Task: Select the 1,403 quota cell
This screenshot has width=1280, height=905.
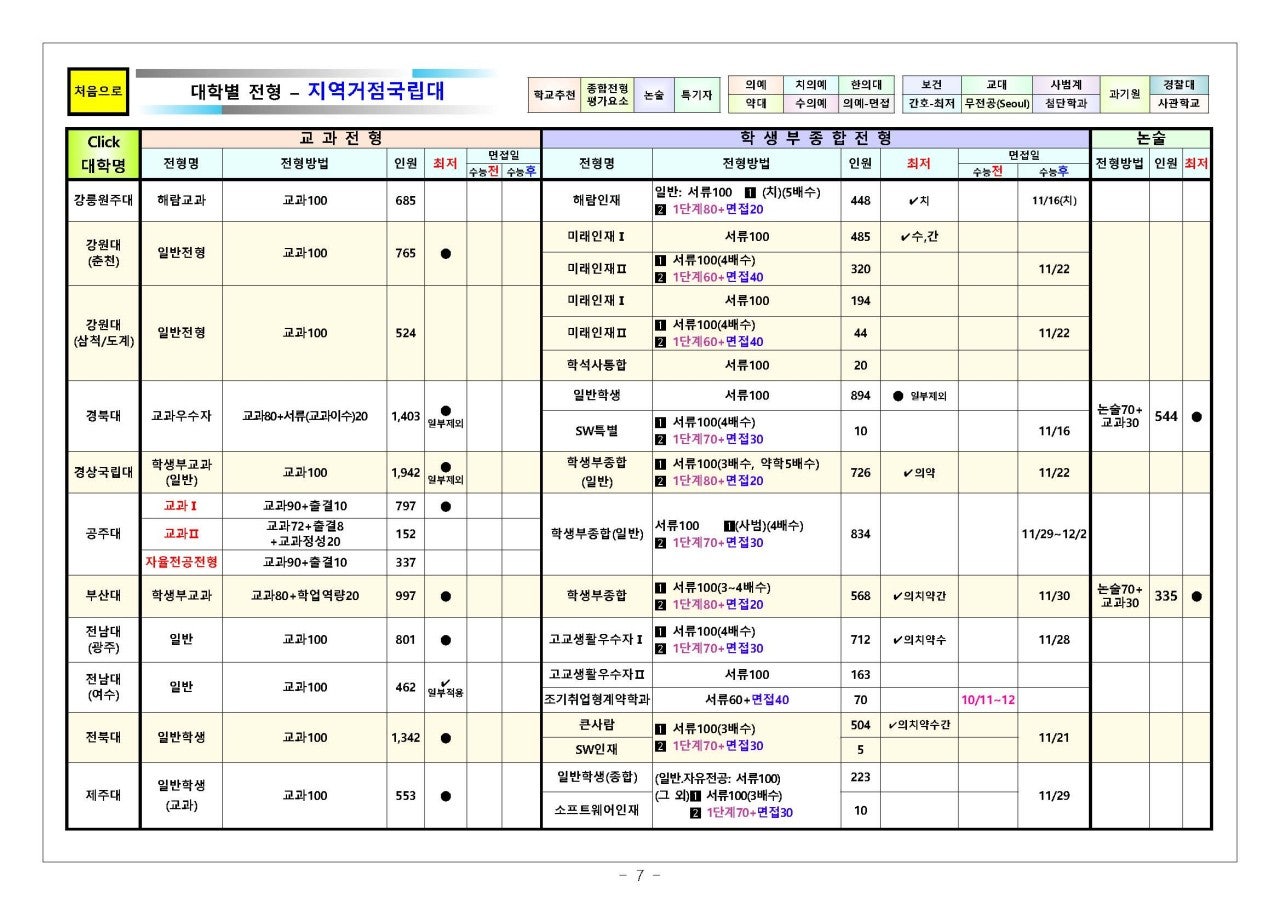Action: click(x=405, y=416)
